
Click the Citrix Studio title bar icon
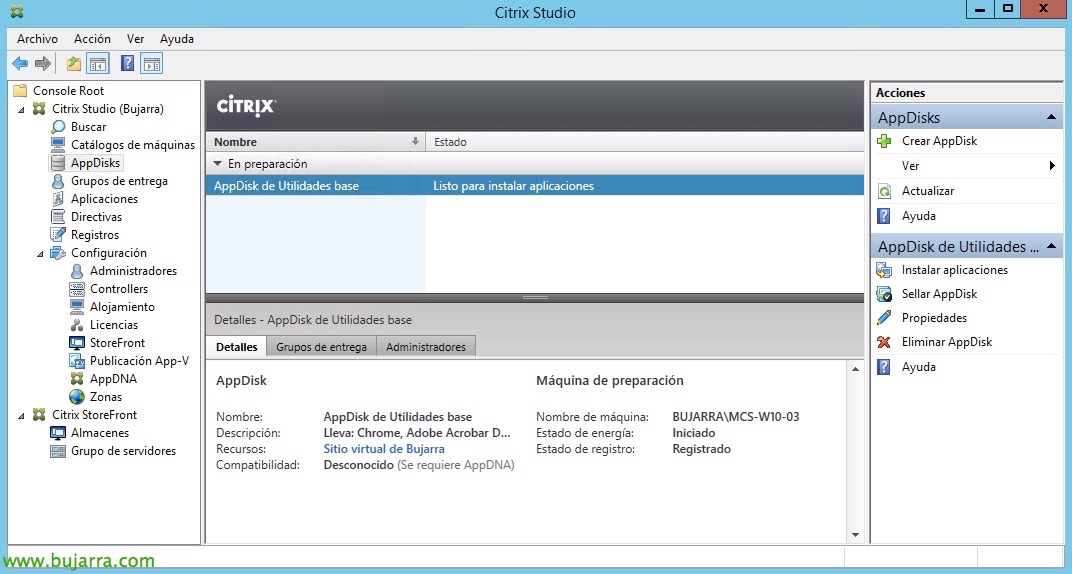(x=17, y=12)
